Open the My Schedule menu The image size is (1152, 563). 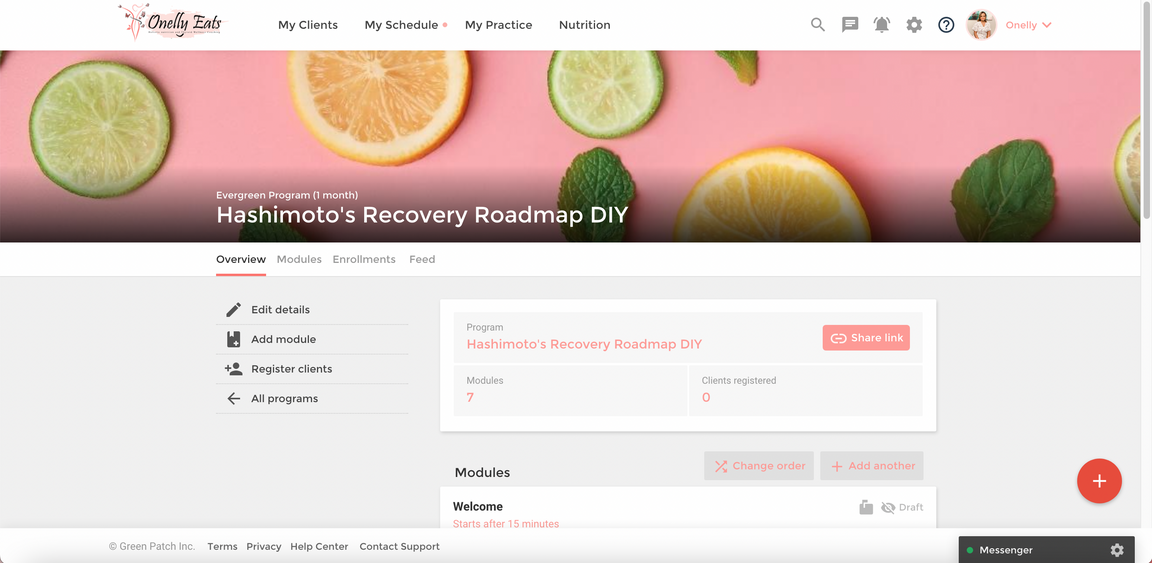[x=401, y=25]
